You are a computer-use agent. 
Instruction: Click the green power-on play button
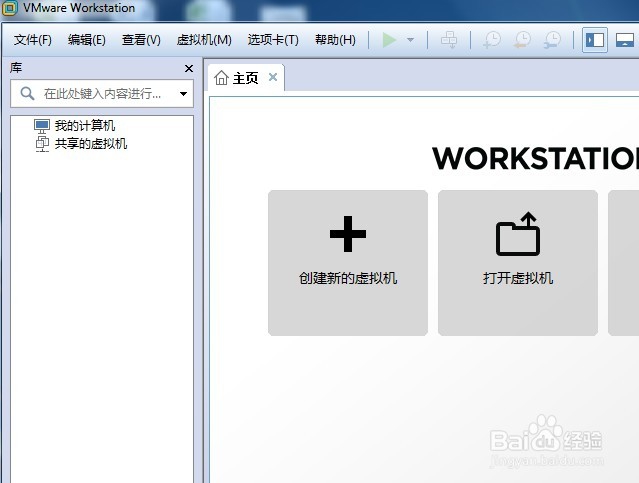389,40
